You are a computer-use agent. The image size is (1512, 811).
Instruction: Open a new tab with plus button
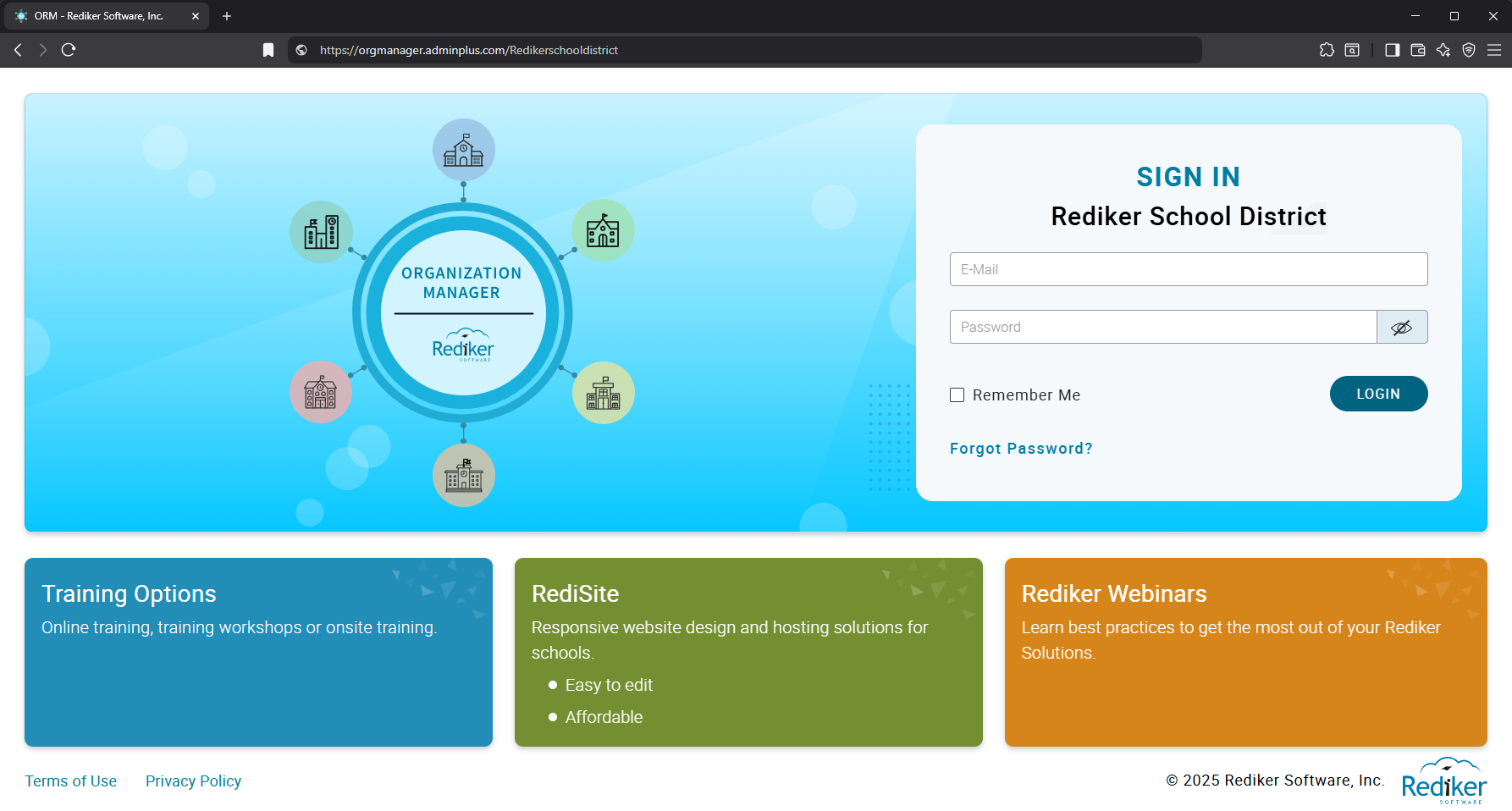tap(227, 16)
